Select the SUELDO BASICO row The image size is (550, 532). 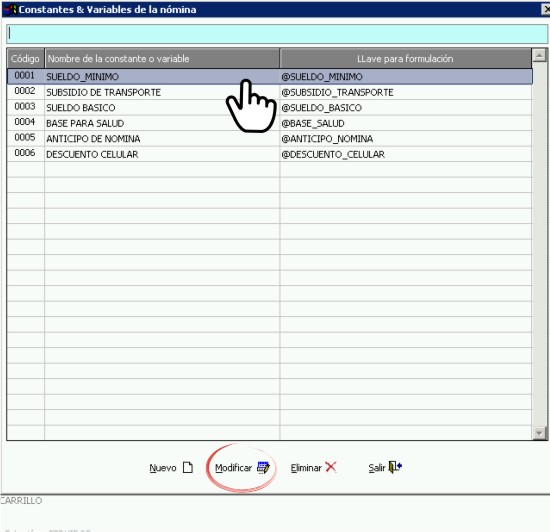pyautogui.click(x=269, y=108)
